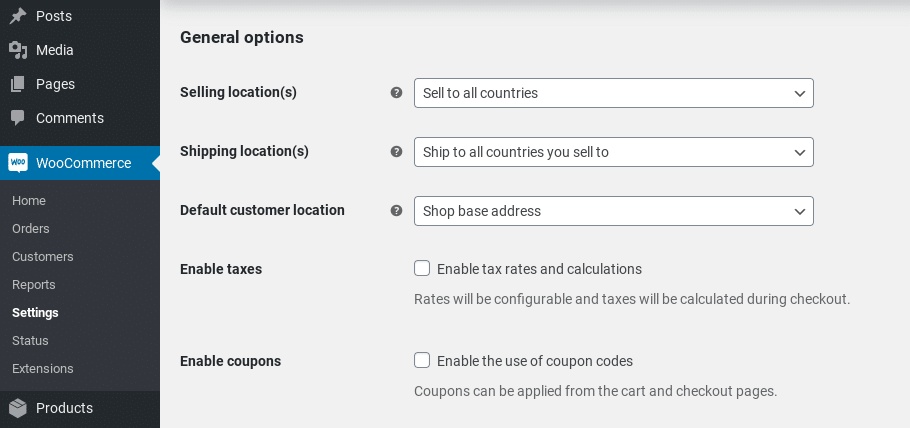The image size is (910, 428).
Task: Open the Extensions link in sidebar
Action: (43, 369)
